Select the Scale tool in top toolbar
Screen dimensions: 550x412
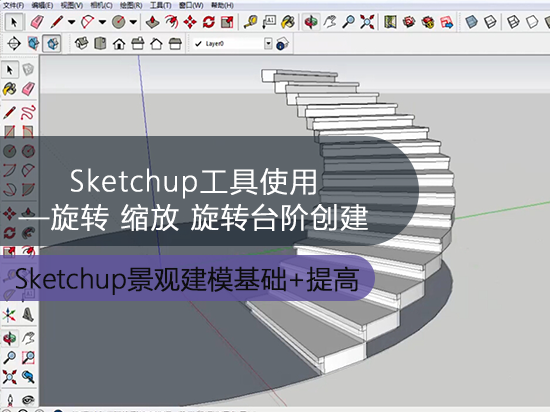click(x=227, y=22)
